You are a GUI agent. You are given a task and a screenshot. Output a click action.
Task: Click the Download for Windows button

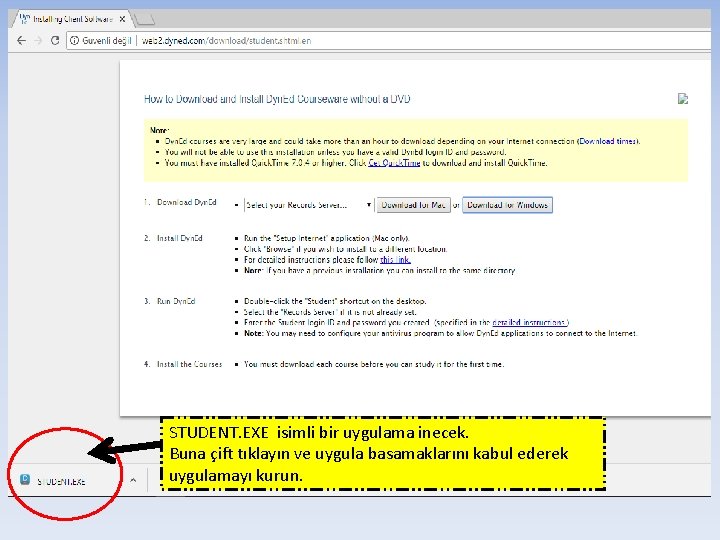click(507, 205)
